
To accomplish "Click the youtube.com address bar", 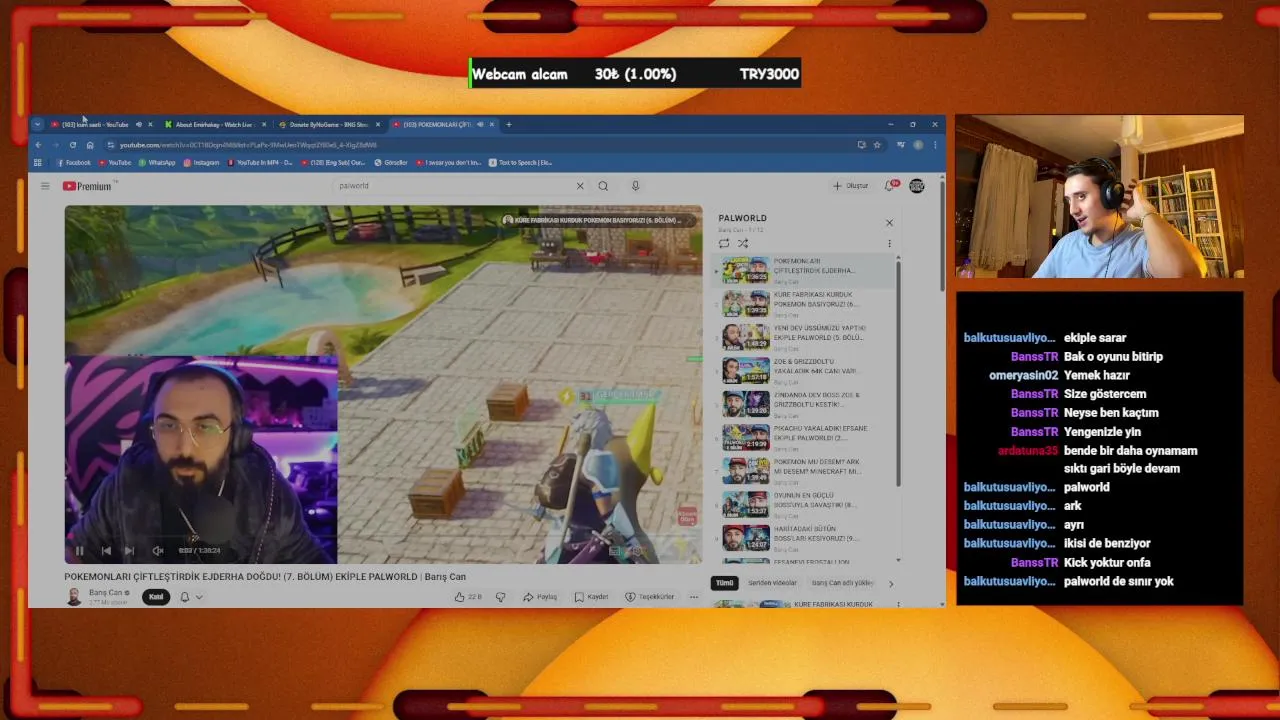I will tap(480, 145).
